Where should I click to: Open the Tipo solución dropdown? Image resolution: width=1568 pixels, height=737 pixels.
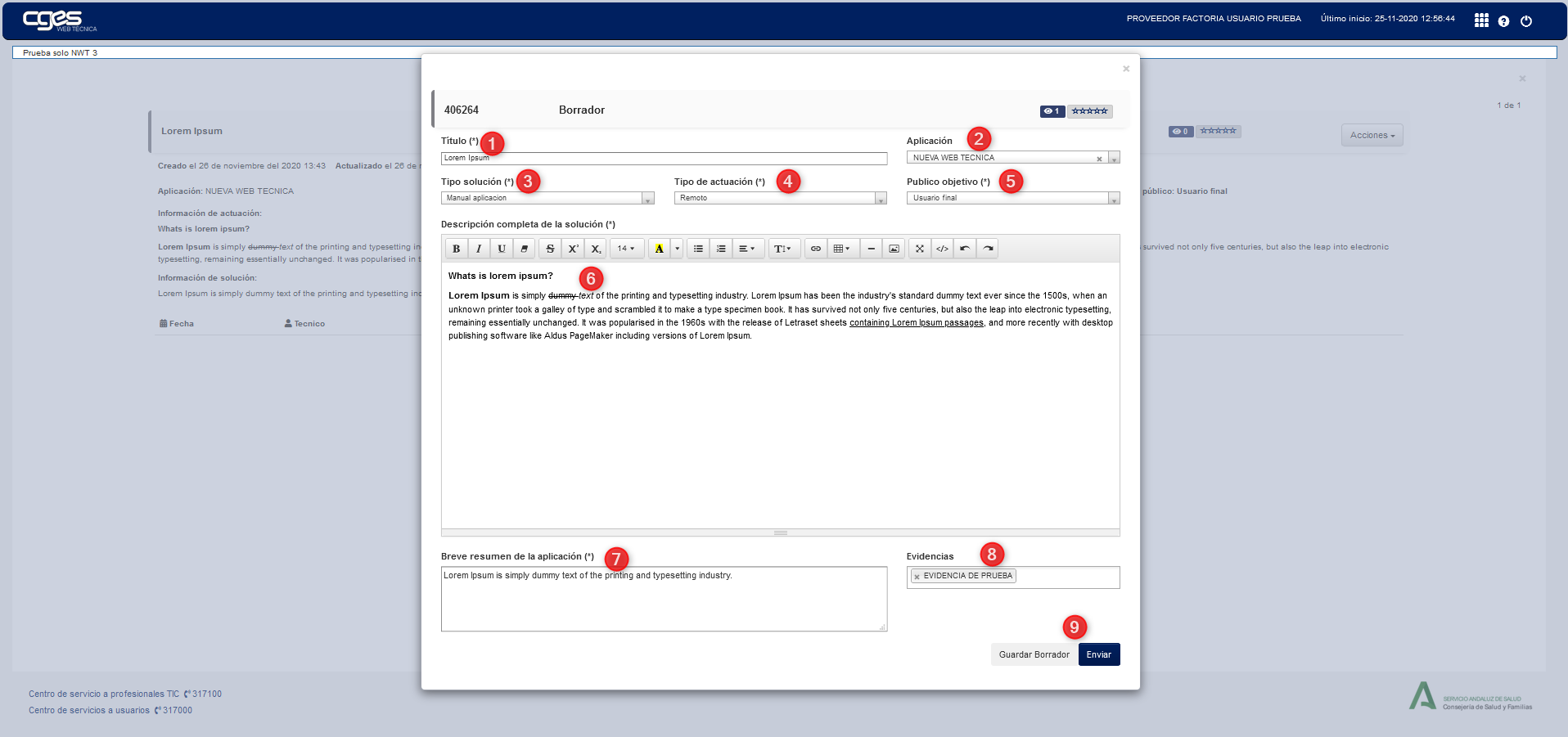[547, 198]
